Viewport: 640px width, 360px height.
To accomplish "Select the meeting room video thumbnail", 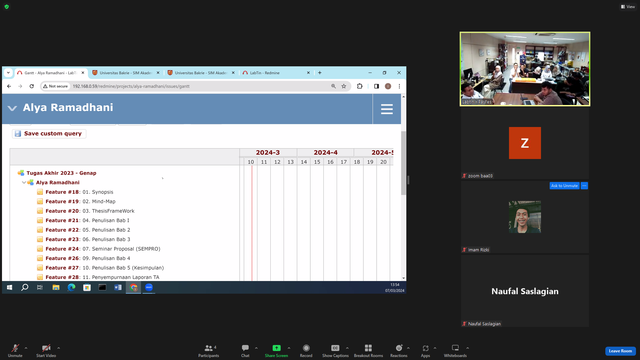I will pos(525,69).
